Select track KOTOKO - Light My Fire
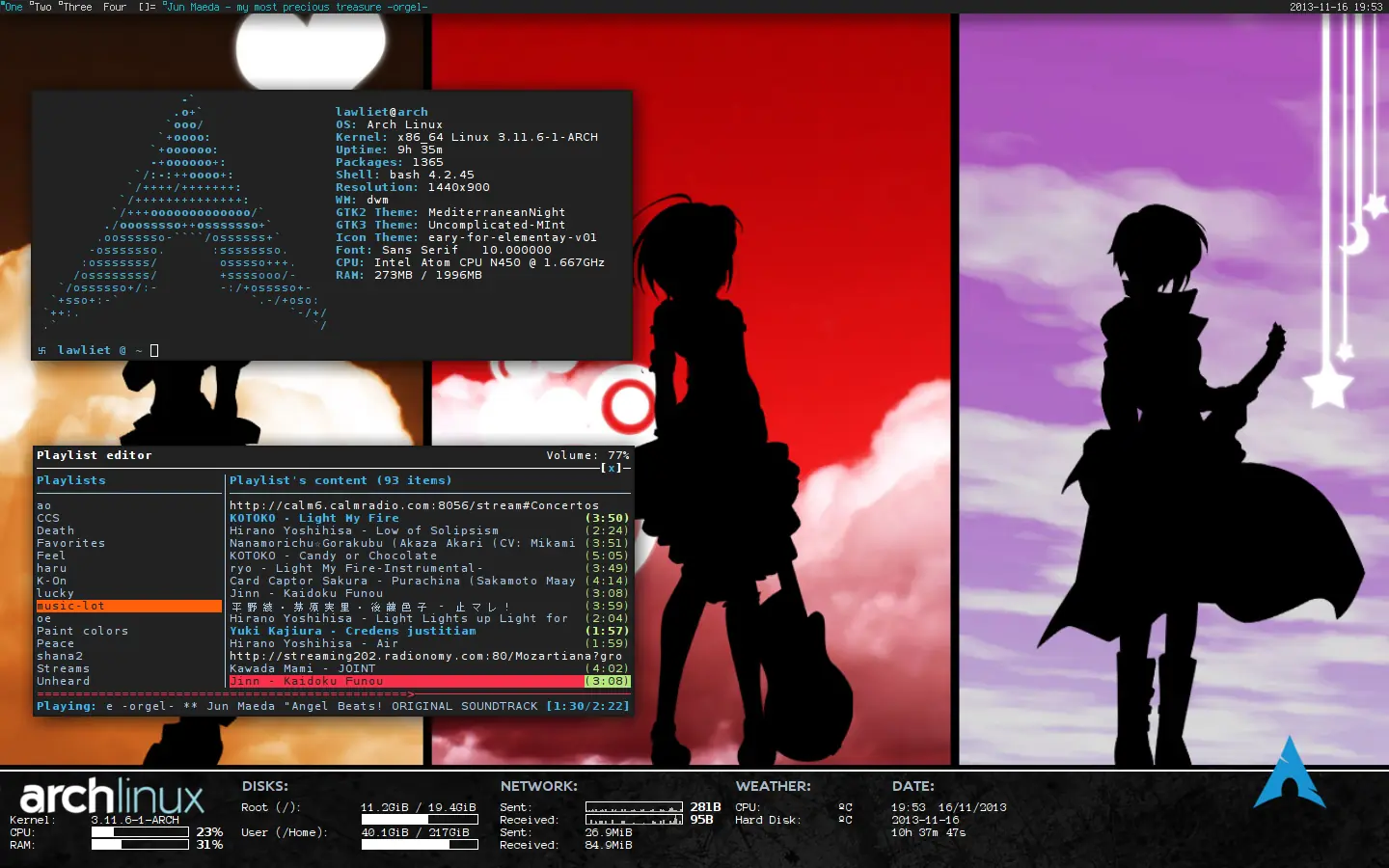 tap(314, 518)
